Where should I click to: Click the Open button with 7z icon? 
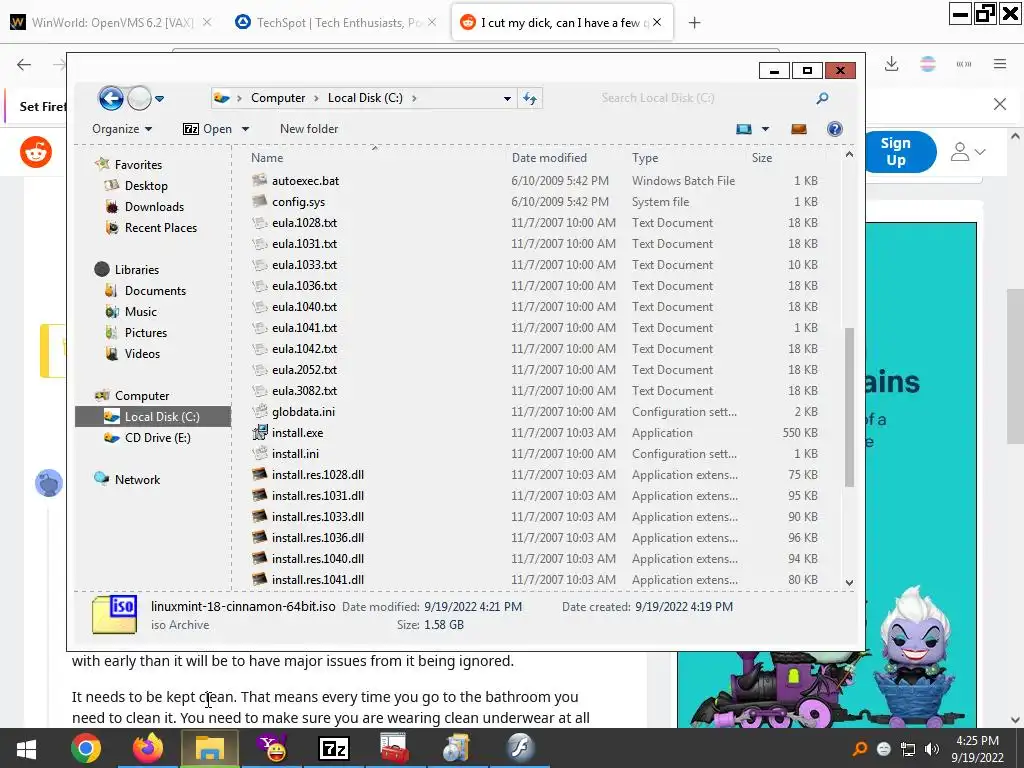(208, 129)
